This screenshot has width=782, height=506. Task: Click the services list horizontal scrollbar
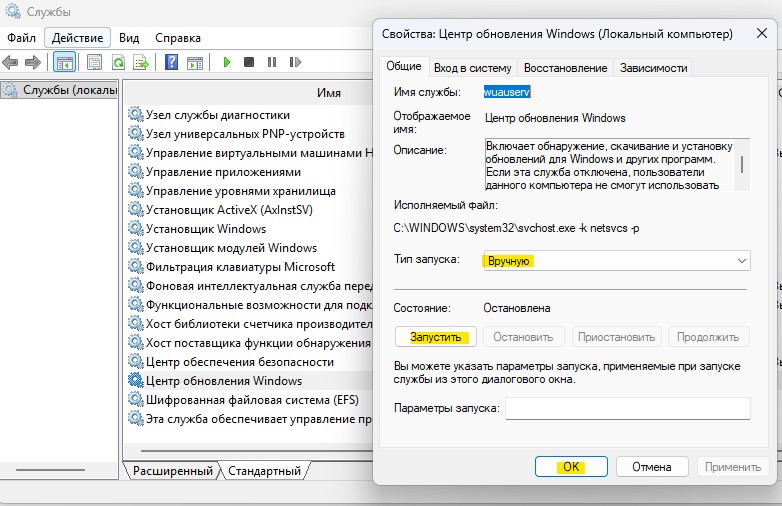(256, 451)
